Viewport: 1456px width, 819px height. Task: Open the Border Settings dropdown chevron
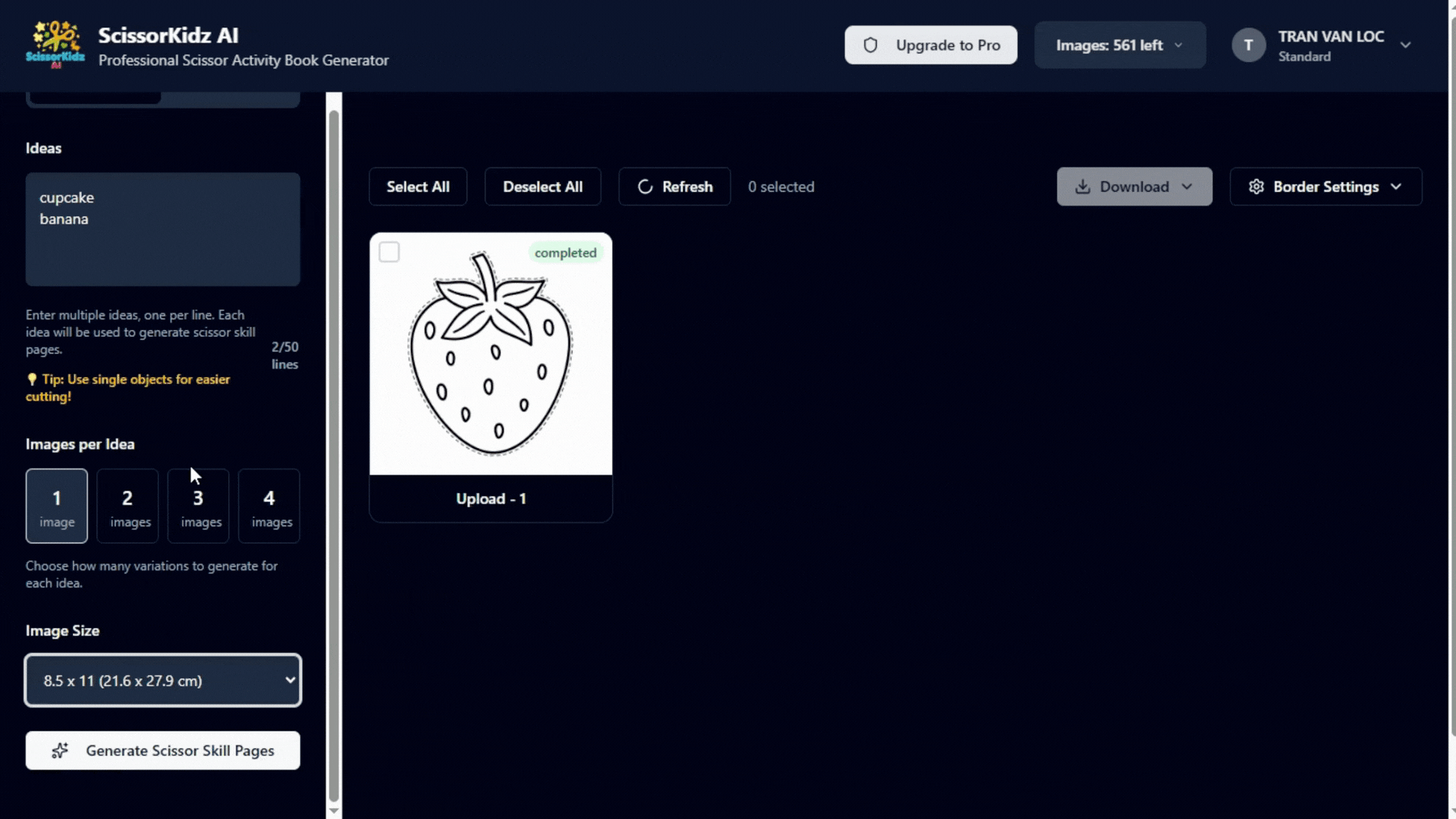click(x=1396, y=187)
